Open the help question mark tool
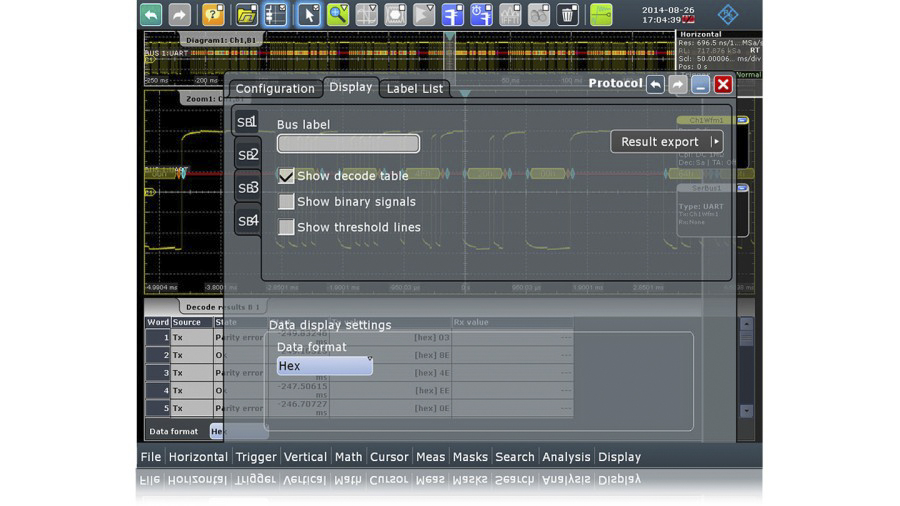 click(213, 14)
